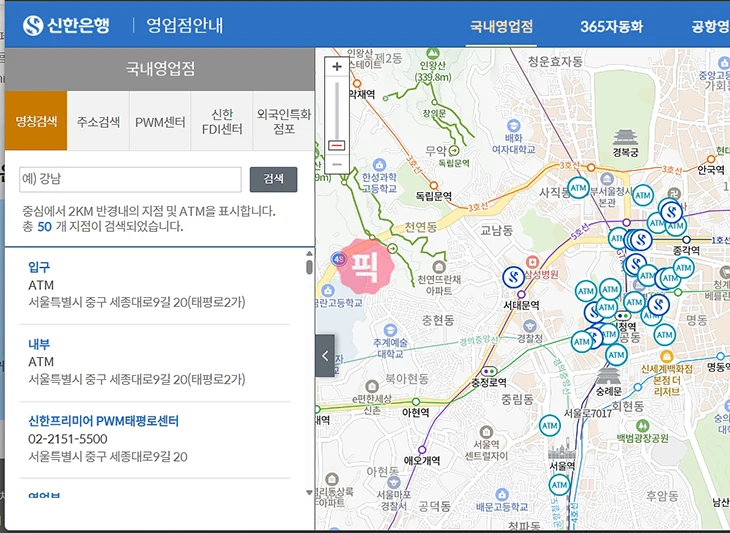Click the Shinhan branch marker beside 삼성병원

tap(514, 277)
